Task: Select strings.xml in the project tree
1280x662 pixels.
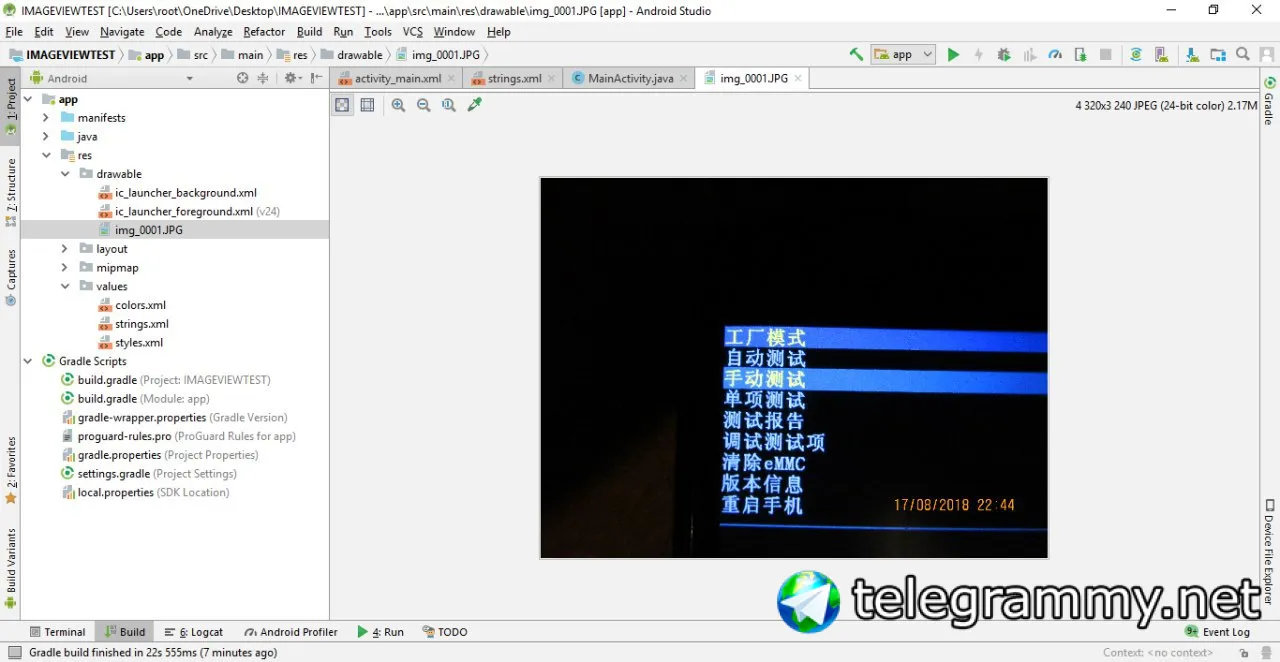Action: [142, 324]
